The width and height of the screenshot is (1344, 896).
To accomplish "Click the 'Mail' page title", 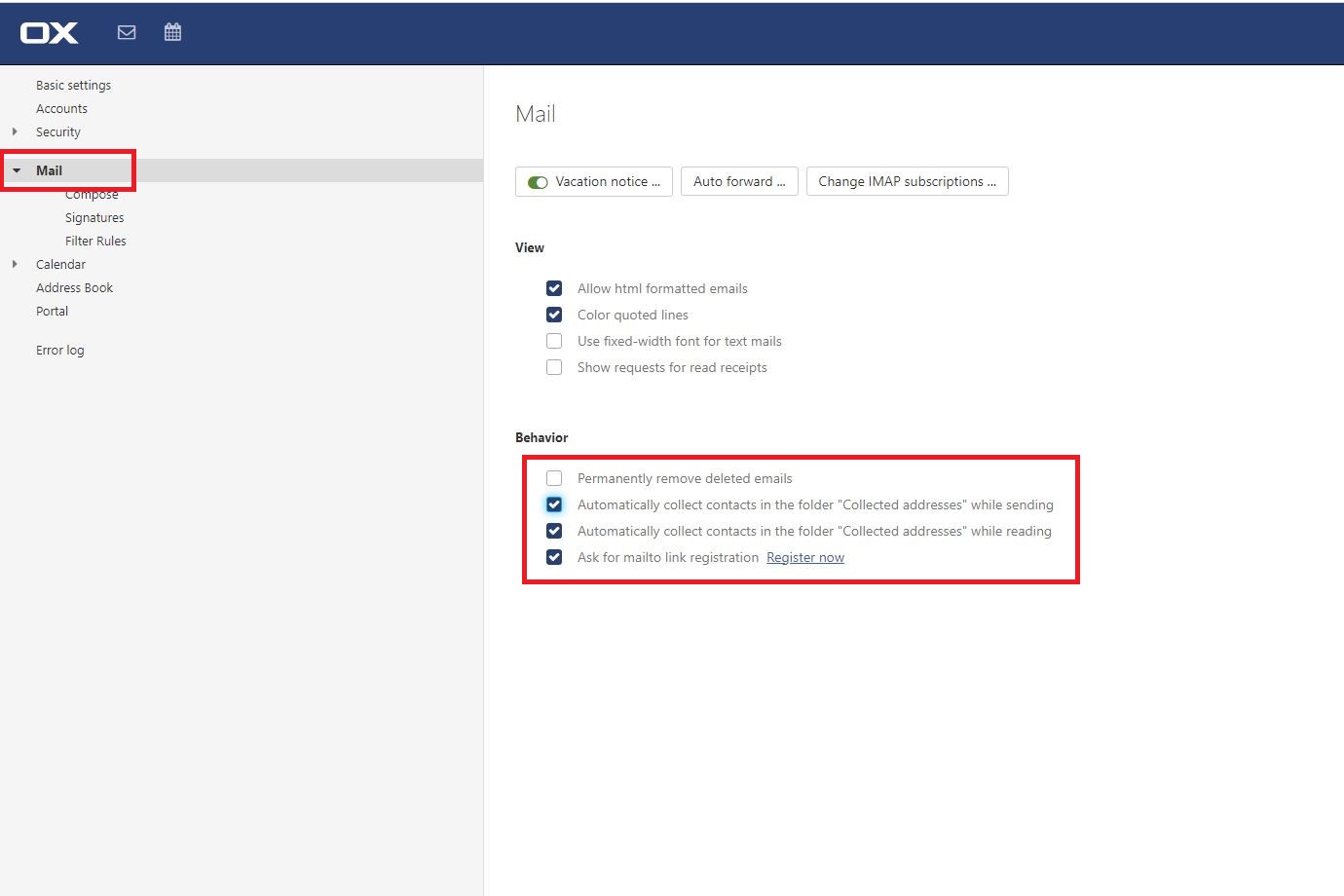I will click(x=536, y=114).
